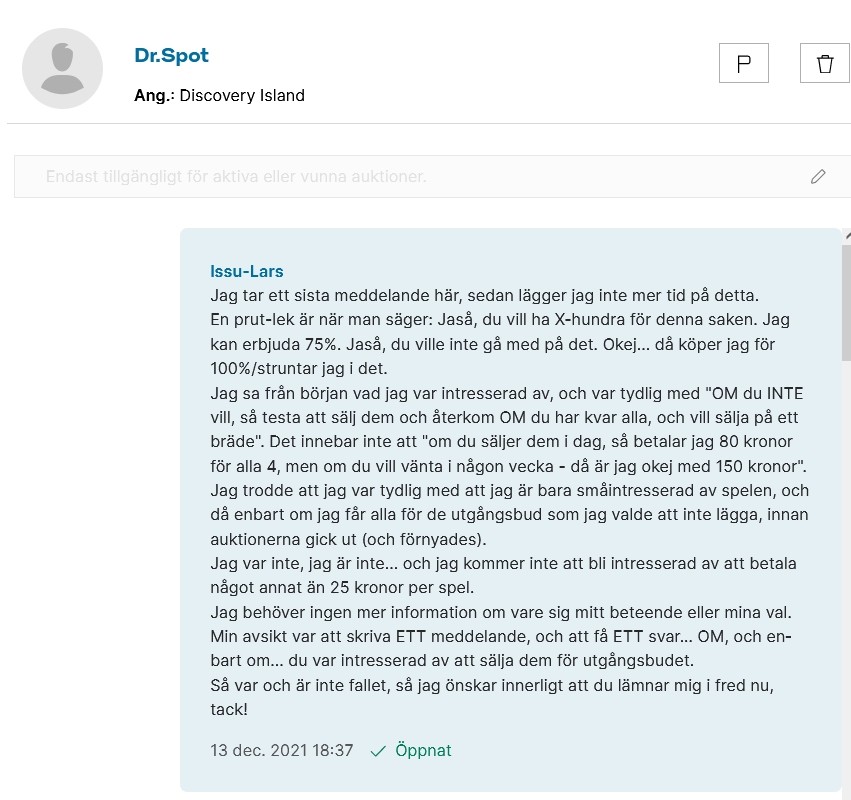851x800 pixels.
Task: Click the scroll-up arrow of message list
Action: 847,235
